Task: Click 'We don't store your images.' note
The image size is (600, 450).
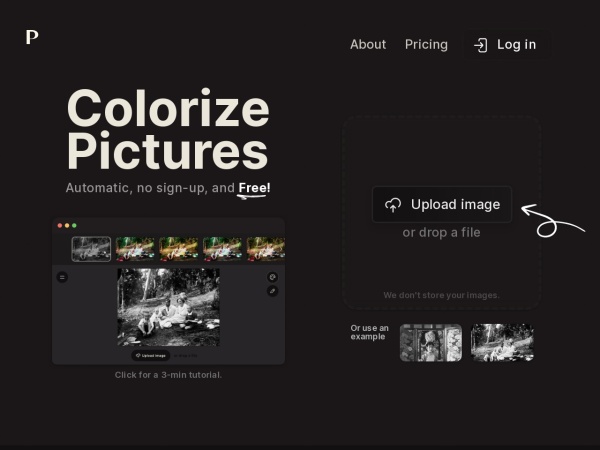Action: click(x=442, y=295)
